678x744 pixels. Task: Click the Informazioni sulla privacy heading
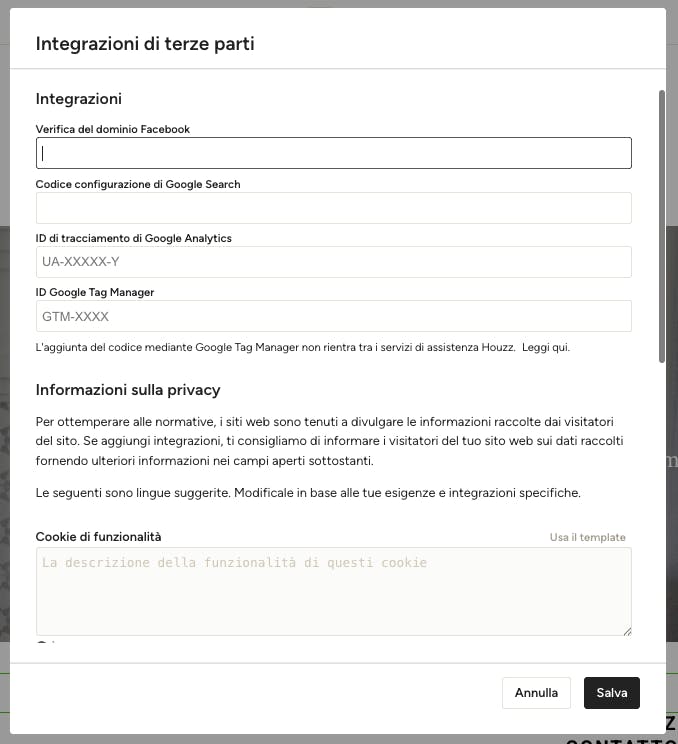[128, 390]
